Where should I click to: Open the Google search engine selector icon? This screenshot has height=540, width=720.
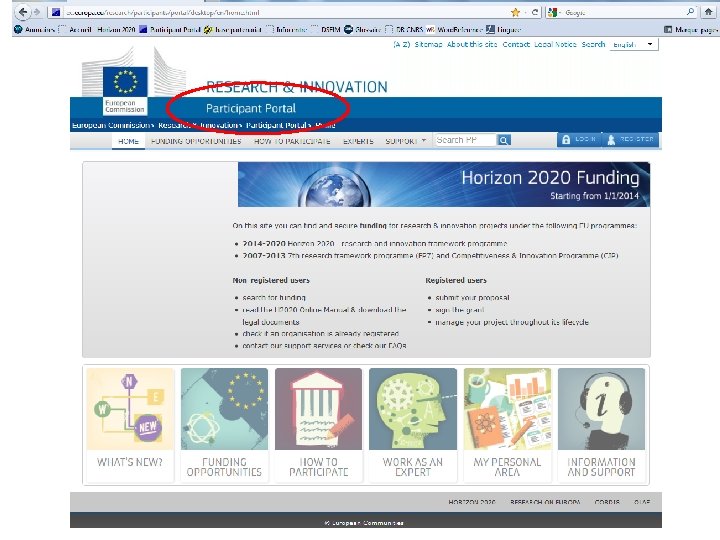(x=553, y=12)
